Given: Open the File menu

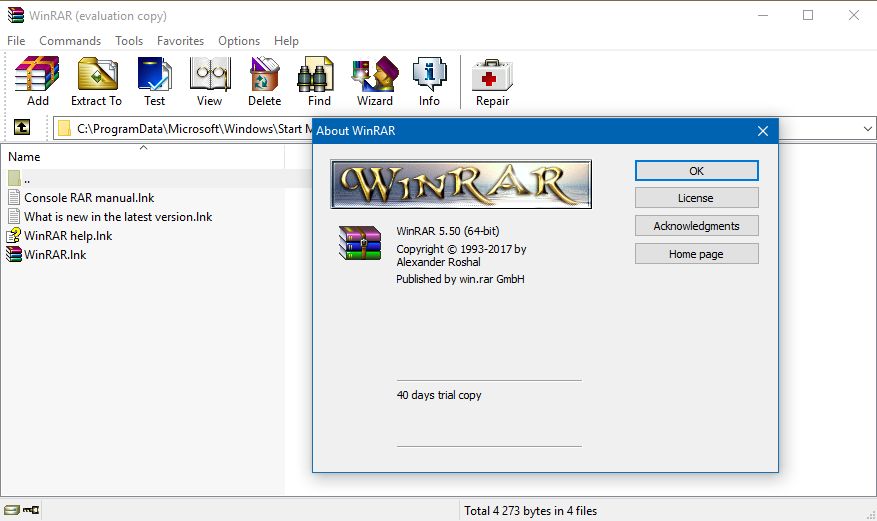Looking at the screenshot, I should [16, 41].
